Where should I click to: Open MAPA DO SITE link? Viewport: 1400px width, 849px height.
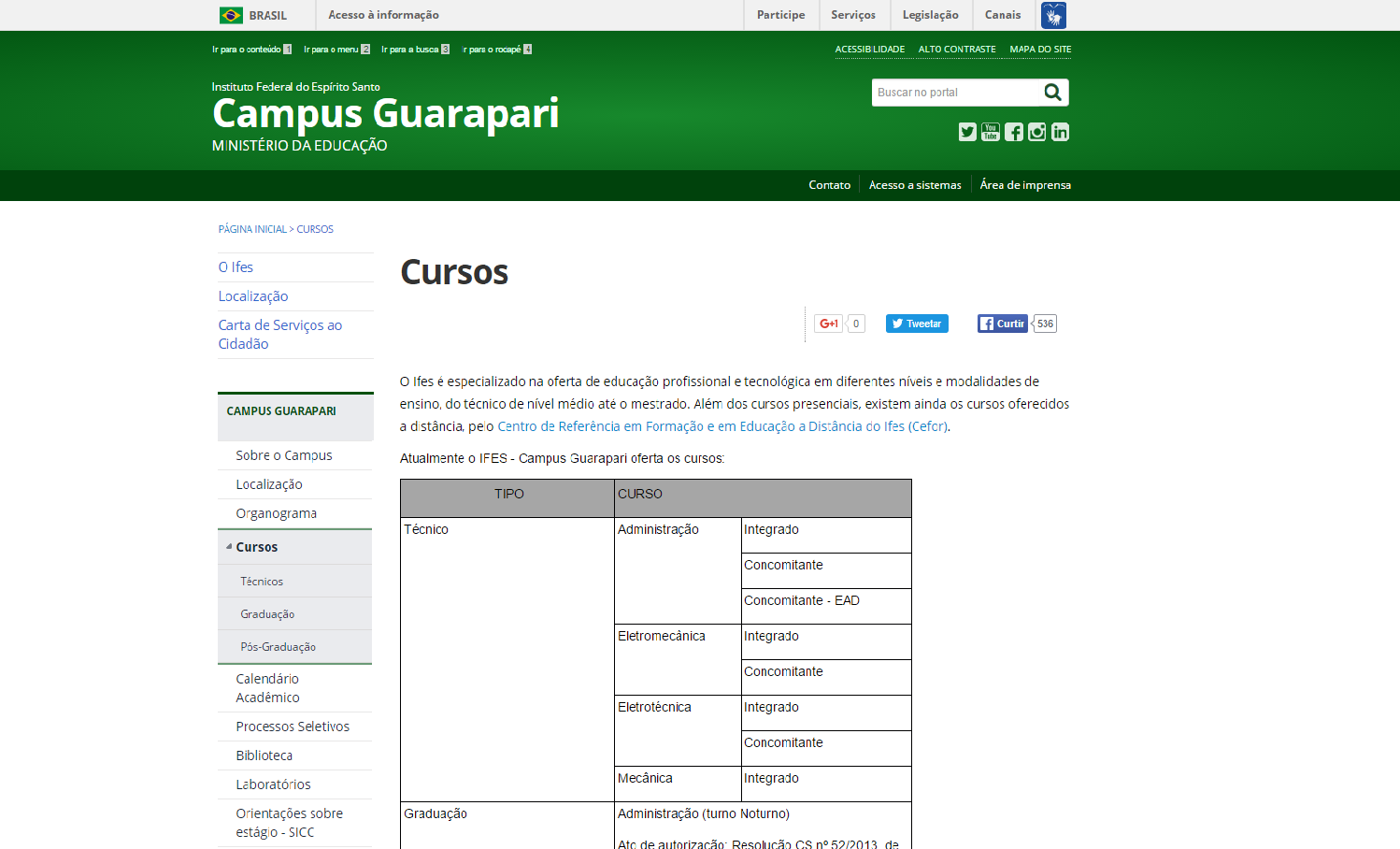[x=1040, y=50]
